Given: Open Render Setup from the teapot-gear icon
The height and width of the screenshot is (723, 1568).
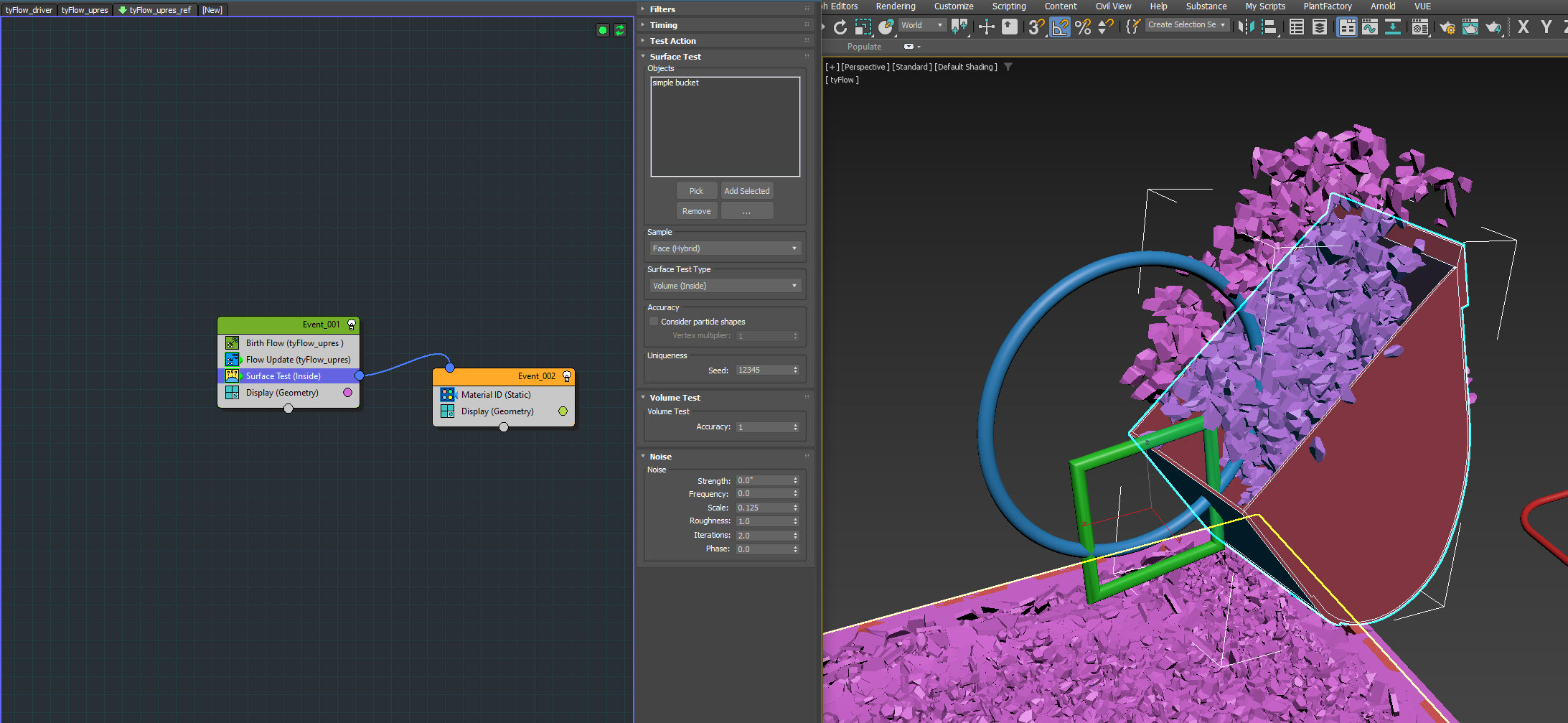Looking at the screenshot, I should (1447, 27).
